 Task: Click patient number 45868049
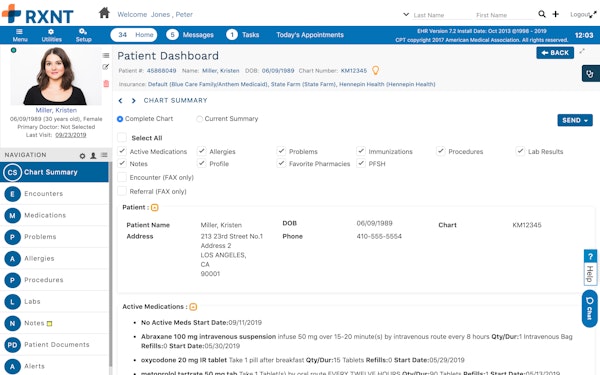(x=161, y=71)
